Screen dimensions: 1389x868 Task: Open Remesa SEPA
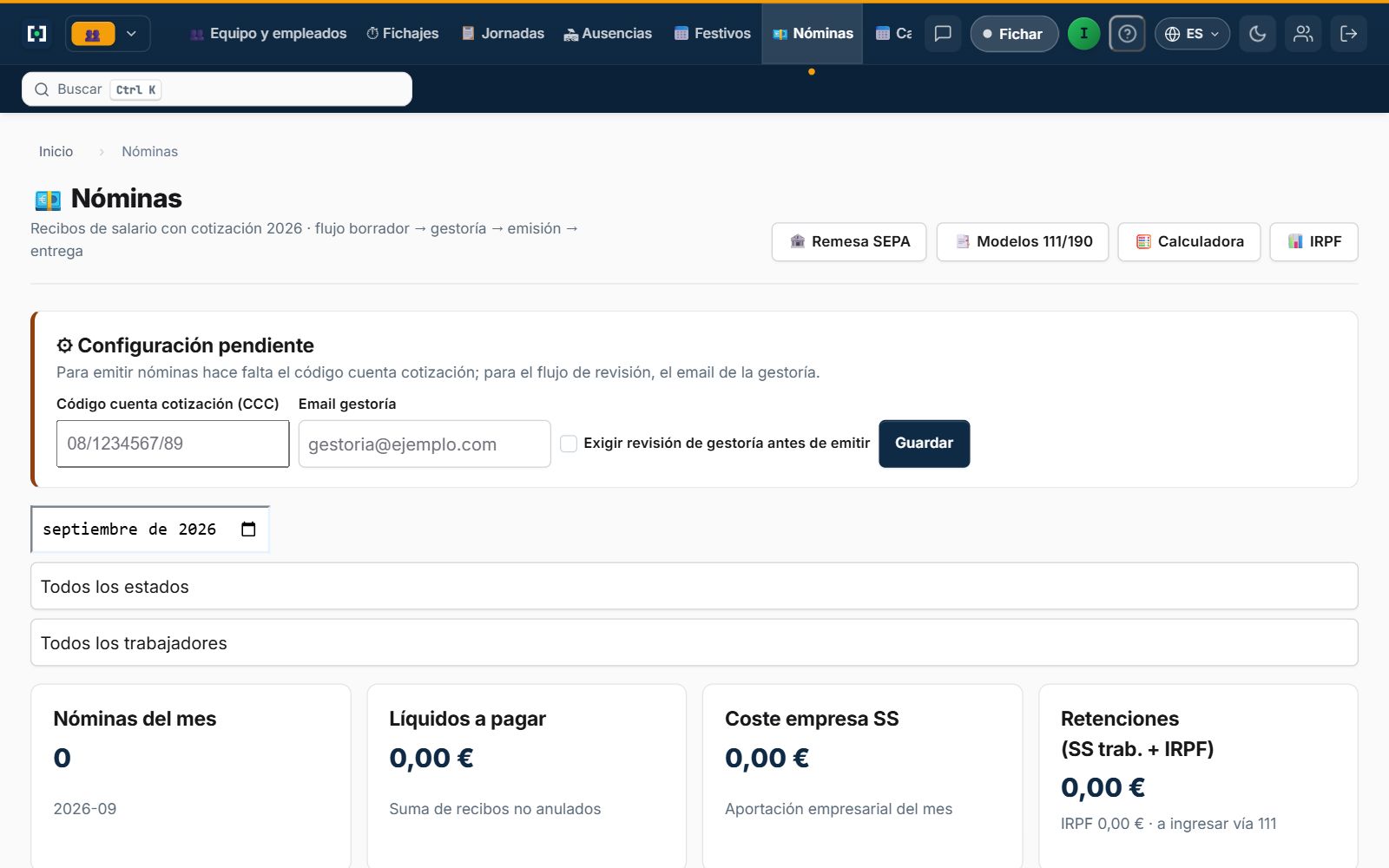coord(849,242)
